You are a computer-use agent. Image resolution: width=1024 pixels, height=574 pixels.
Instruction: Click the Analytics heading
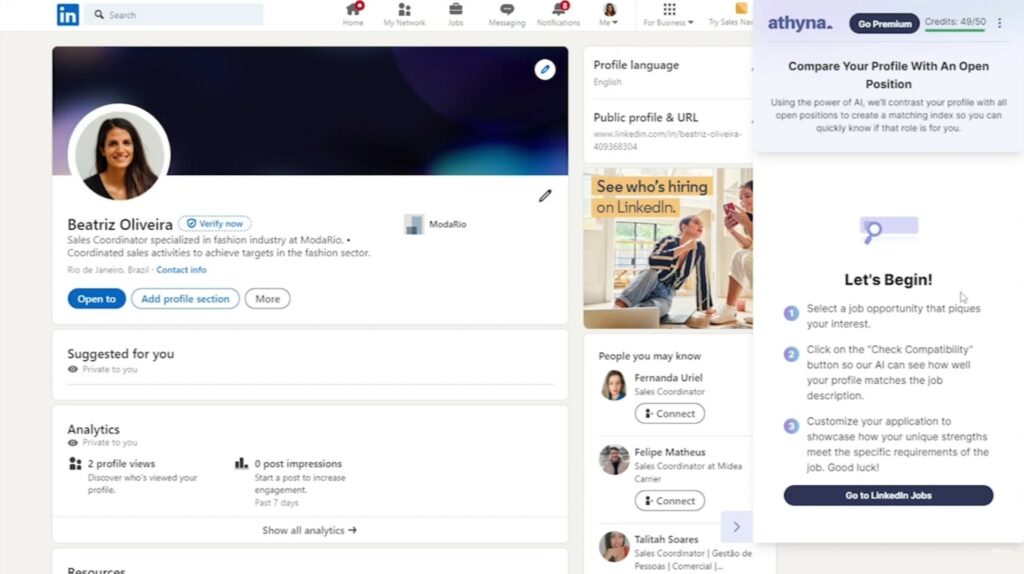(93, 429)
